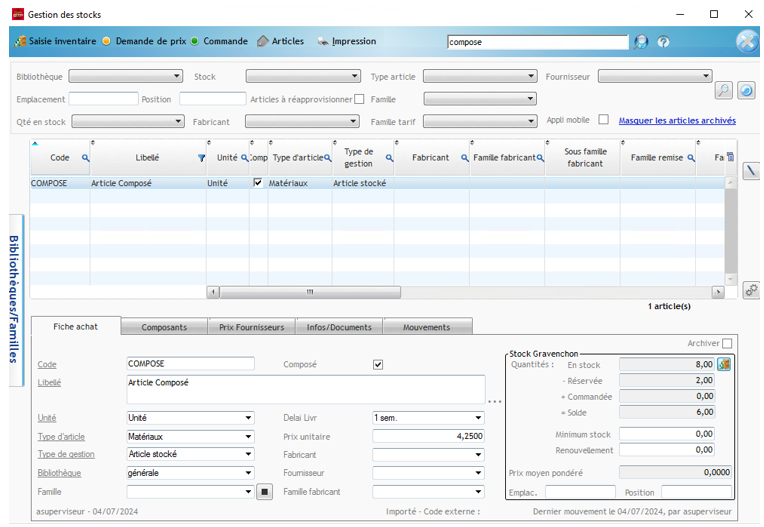Switch to the Mouvements tab
Screen dimensions: 764x527
427,327
